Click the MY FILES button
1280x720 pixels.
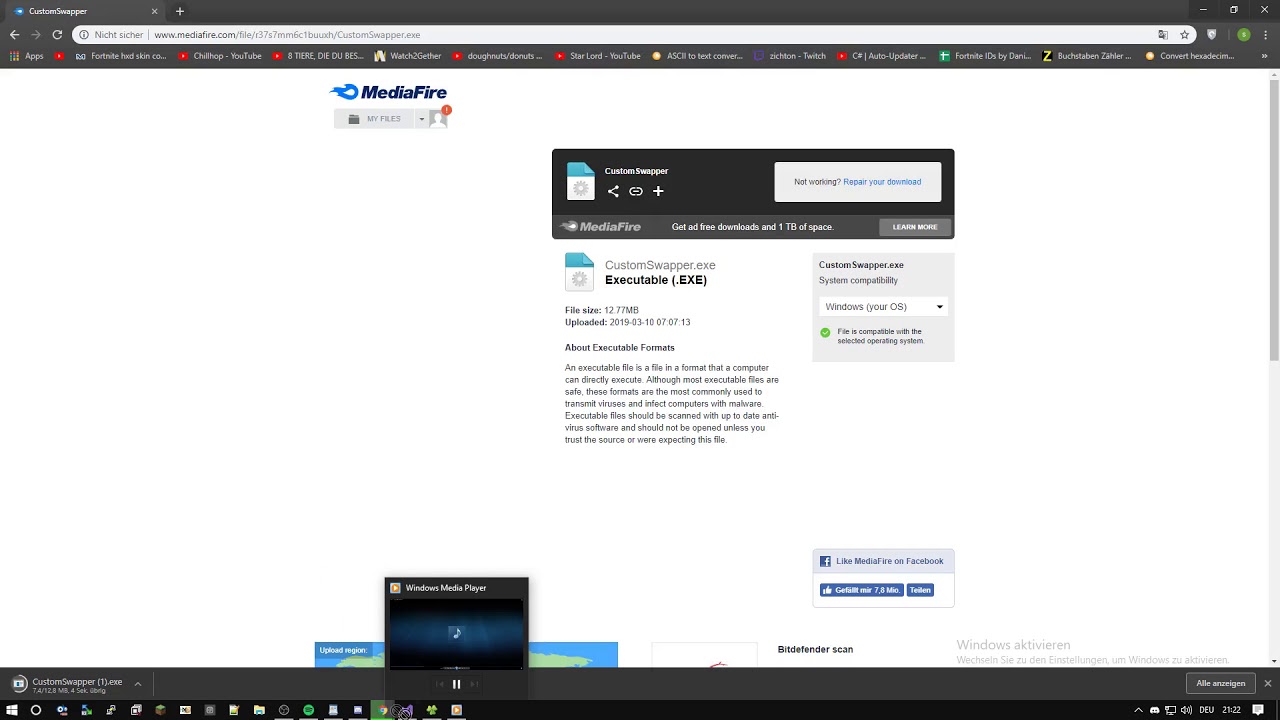[375, 119]
